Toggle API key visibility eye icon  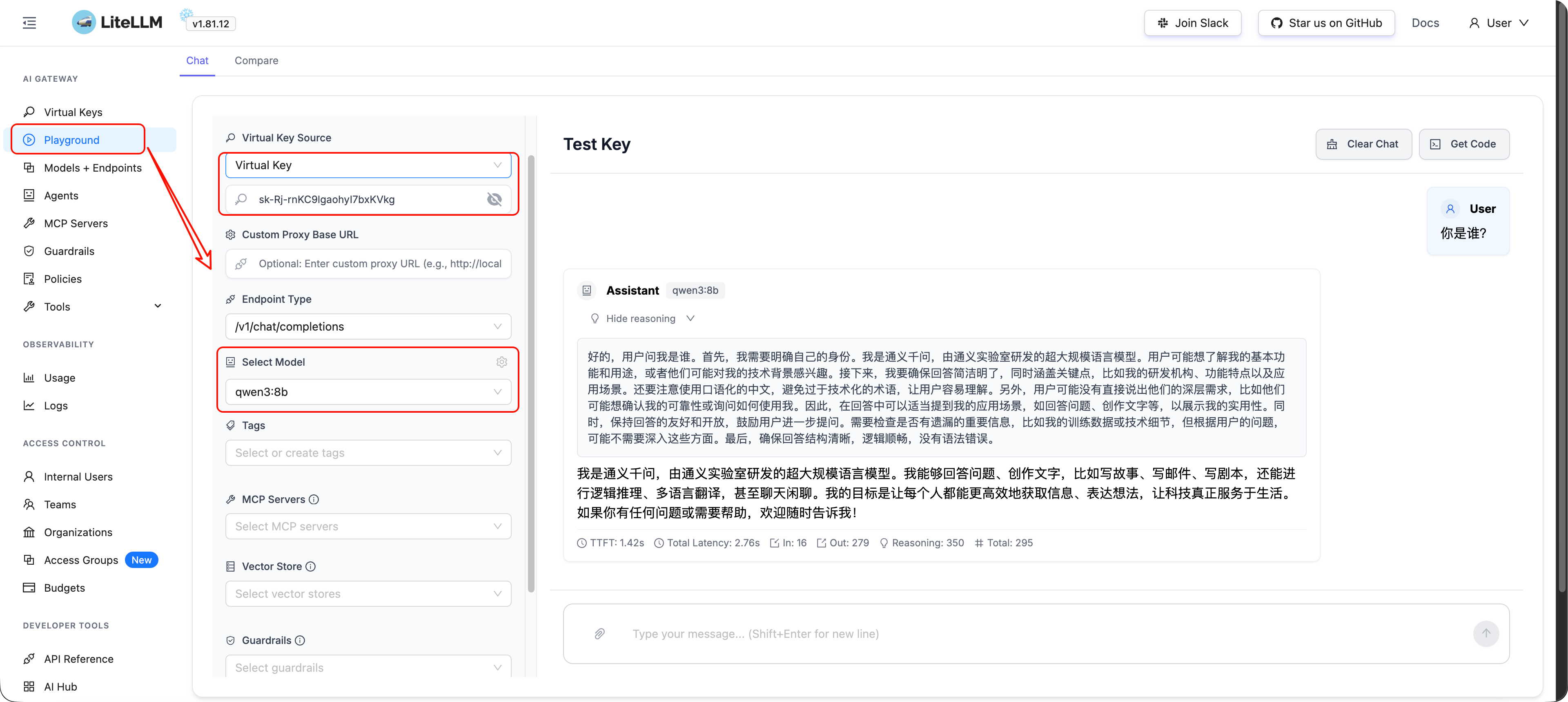pos(494,199)
